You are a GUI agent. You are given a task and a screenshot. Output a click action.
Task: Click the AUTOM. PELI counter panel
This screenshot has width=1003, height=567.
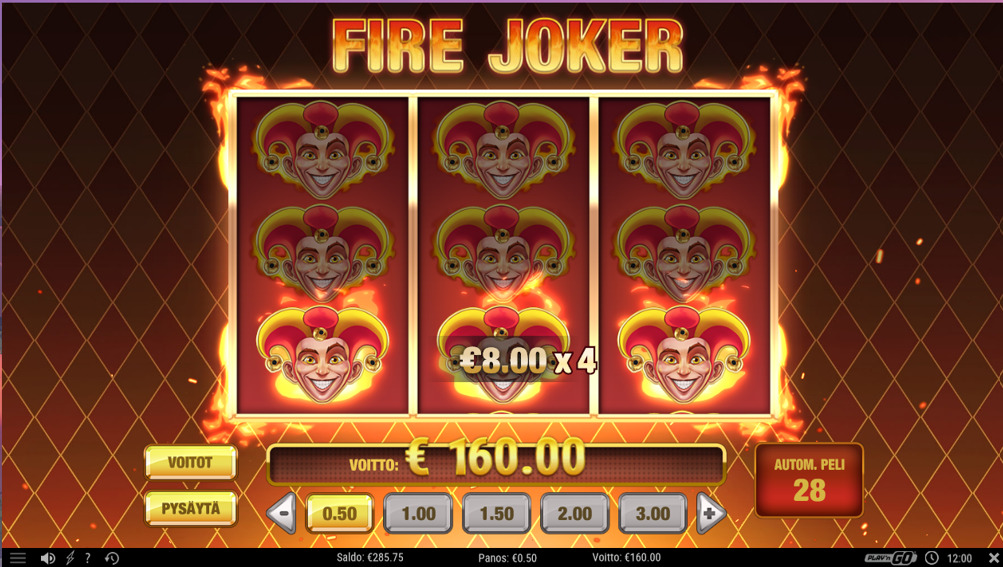coord(809,480)
